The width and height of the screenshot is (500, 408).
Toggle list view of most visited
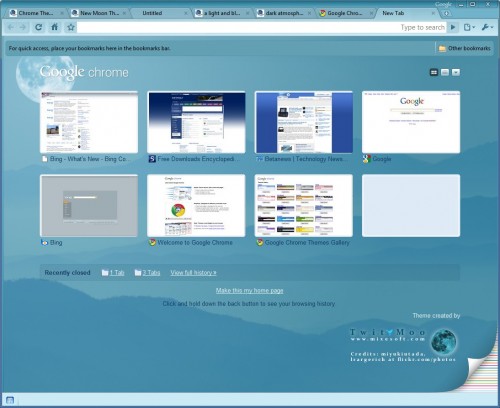445,72
